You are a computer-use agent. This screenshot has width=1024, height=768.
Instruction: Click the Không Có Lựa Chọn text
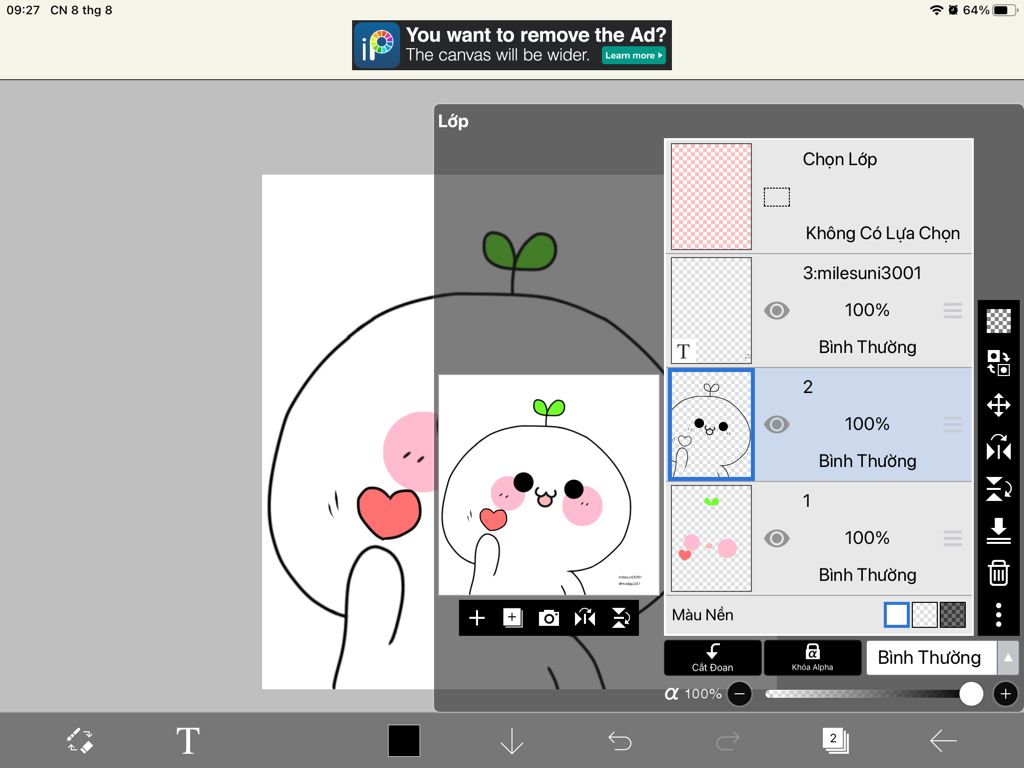(882, 233)
